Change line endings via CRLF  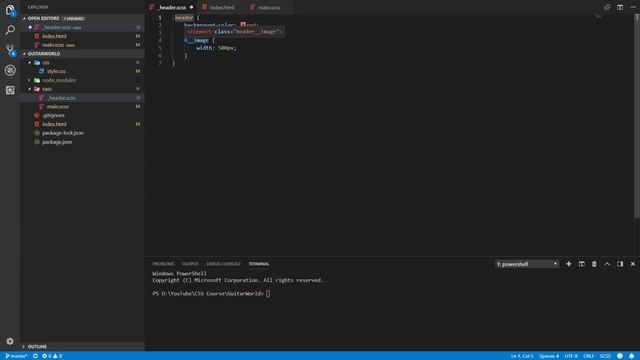[x=588, y=356]
